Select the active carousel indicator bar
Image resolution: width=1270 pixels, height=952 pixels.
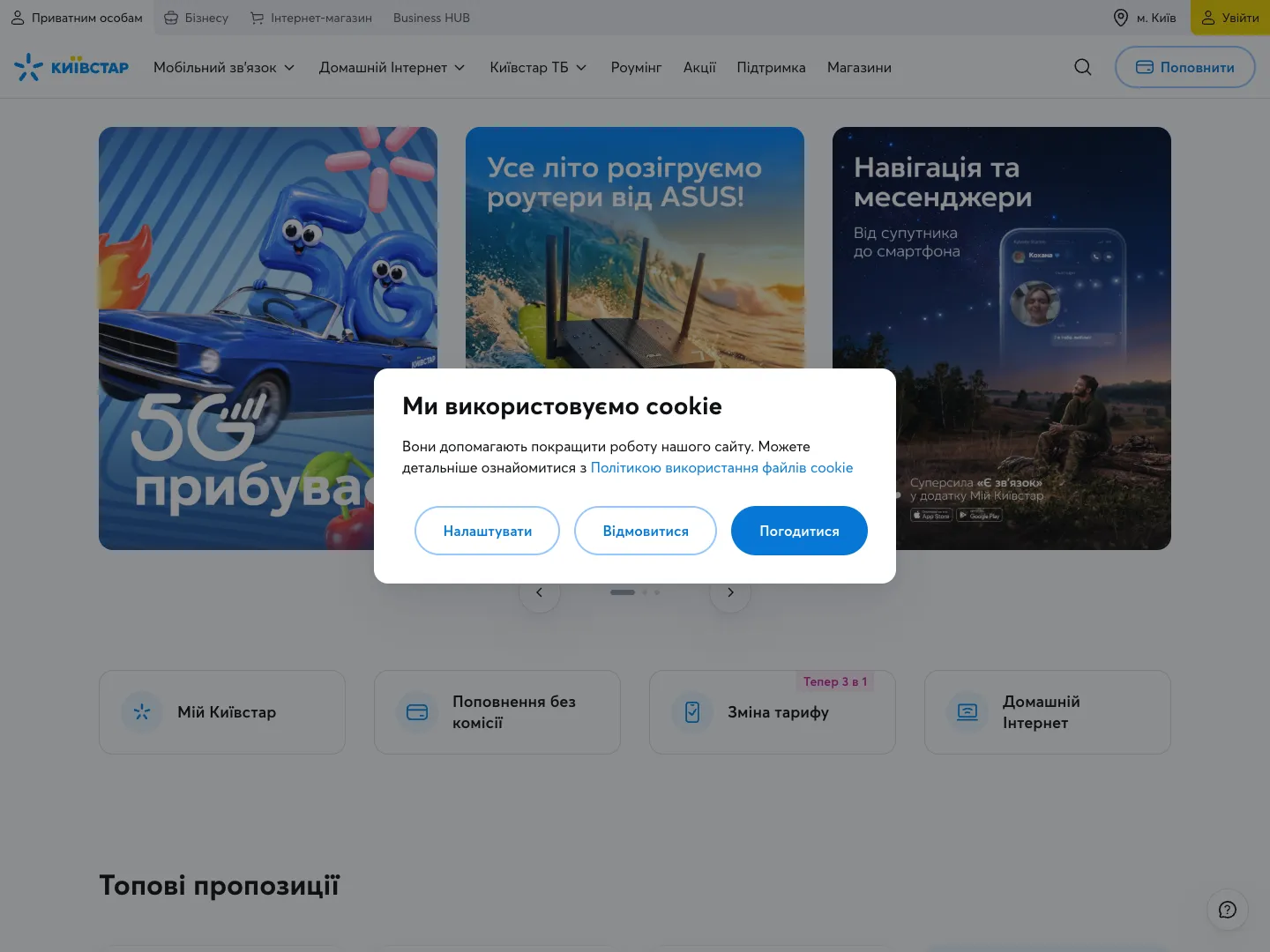[623, 592]
